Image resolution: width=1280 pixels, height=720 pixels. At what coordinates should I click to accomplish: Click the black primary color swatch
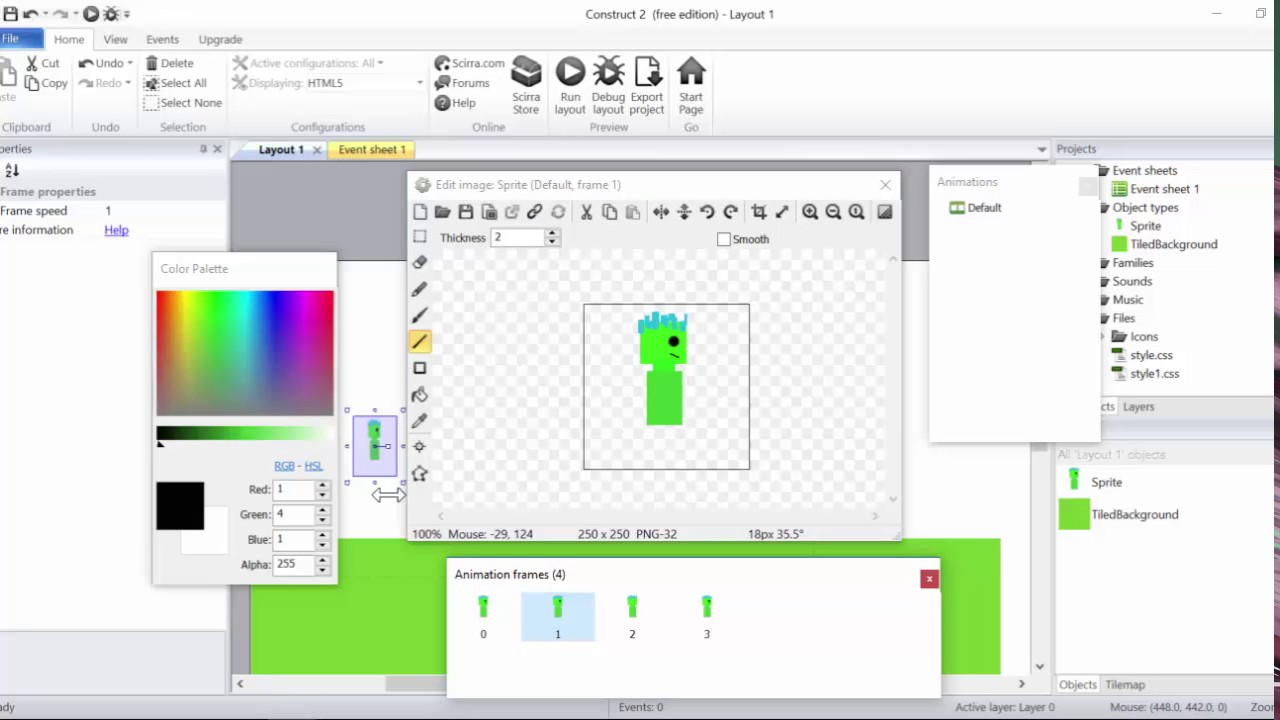coord(180,506)
